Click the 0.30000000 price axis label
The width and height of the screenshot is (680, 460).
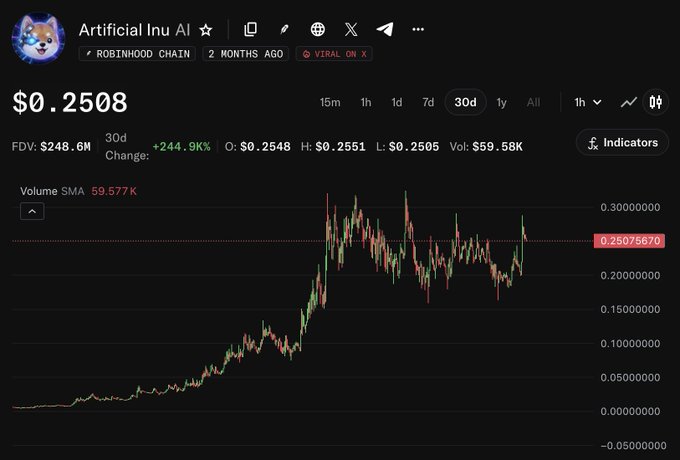[631, 207]
